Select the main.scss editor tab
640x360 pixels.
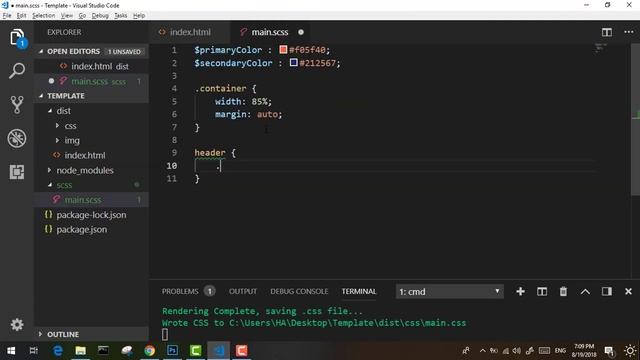click(270, 32)
